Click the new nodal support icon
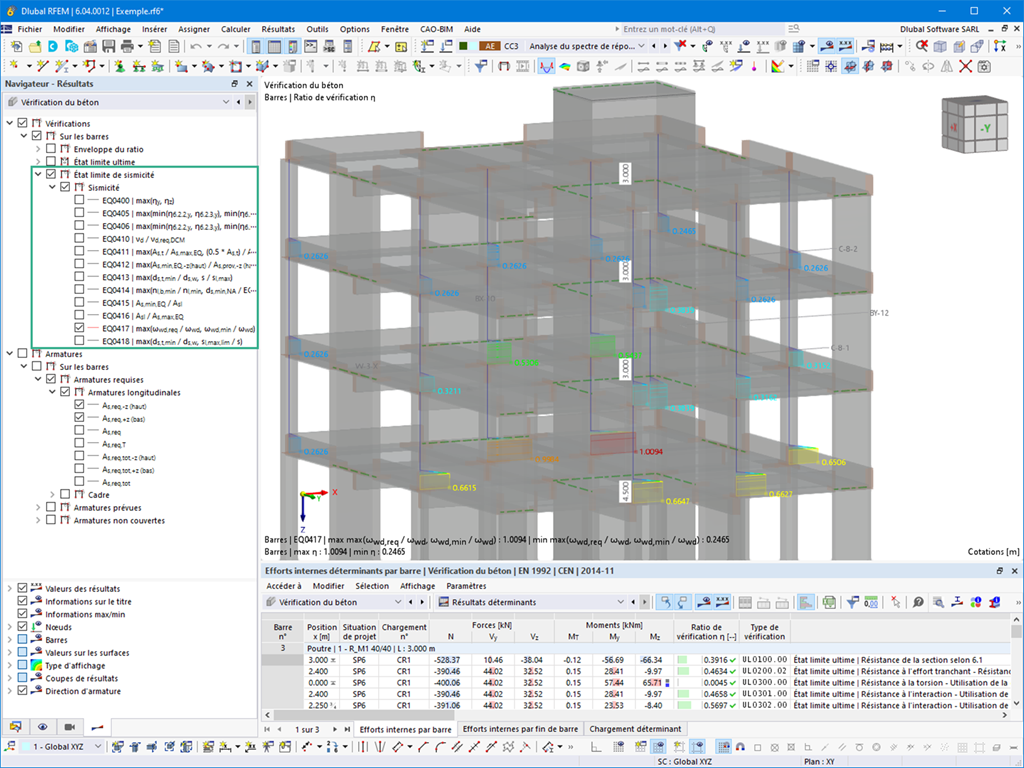 (x=120, y=66)
